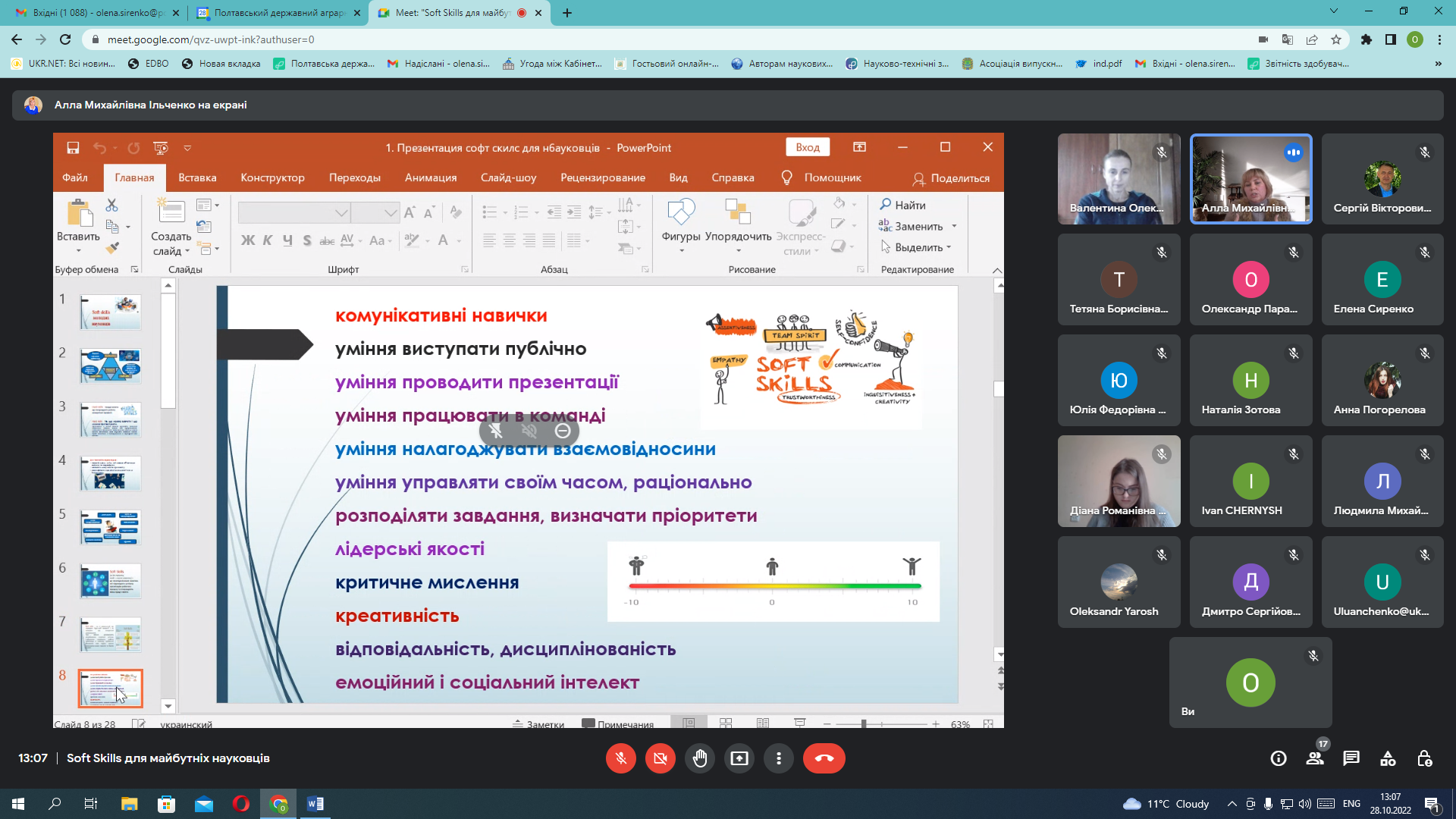
Task: Click the red-to-green rating scale bar
Action: click(774, 585)
